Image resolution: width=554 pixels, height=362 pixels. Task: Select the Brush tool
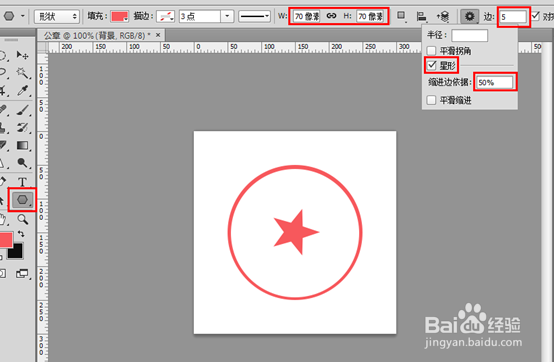[x=23, y=110]
